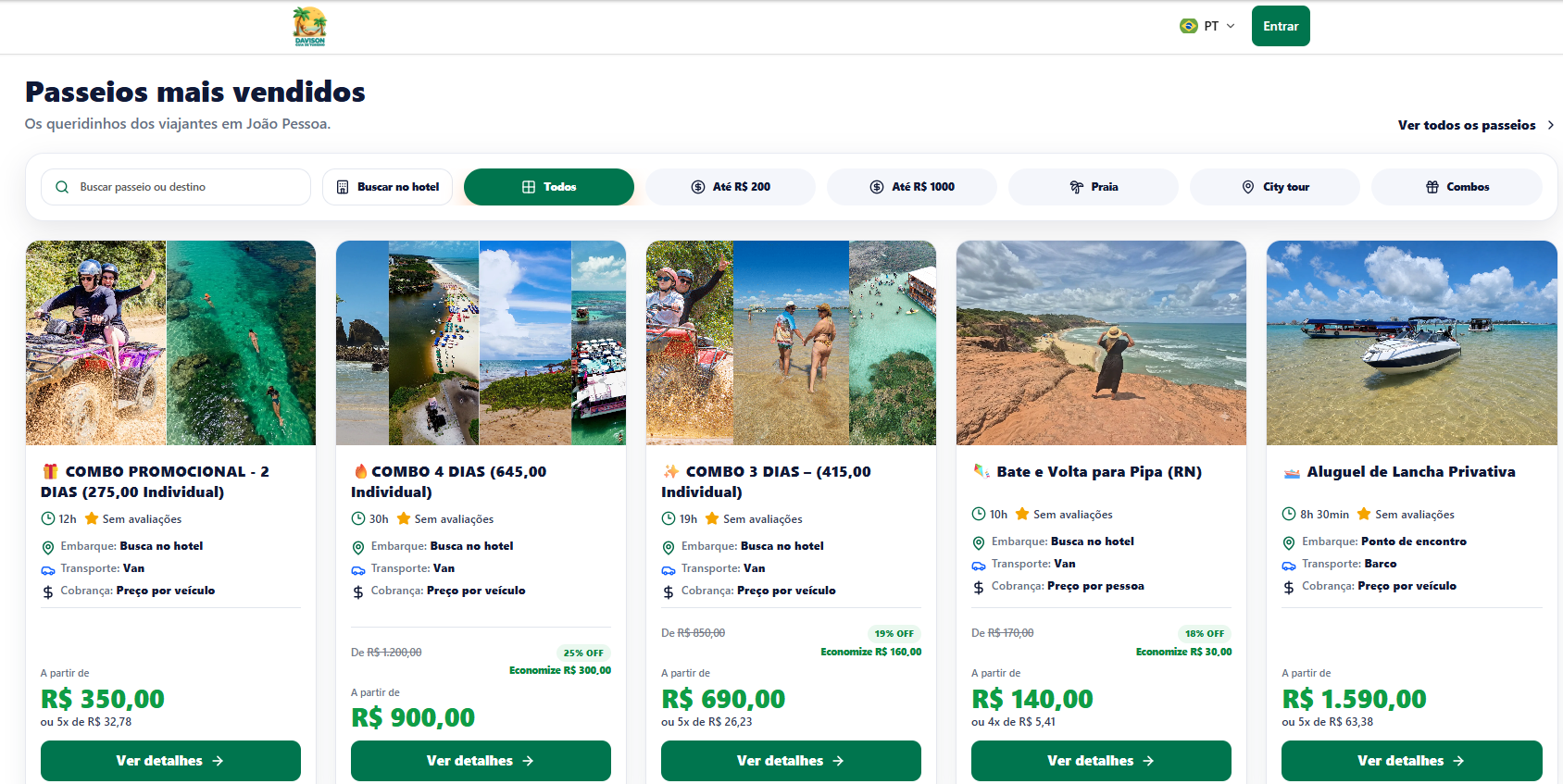Click the fire icon on Combo 4 Dias
The height and width of the screenshot is (784, 1563).
tap(360, 471)
